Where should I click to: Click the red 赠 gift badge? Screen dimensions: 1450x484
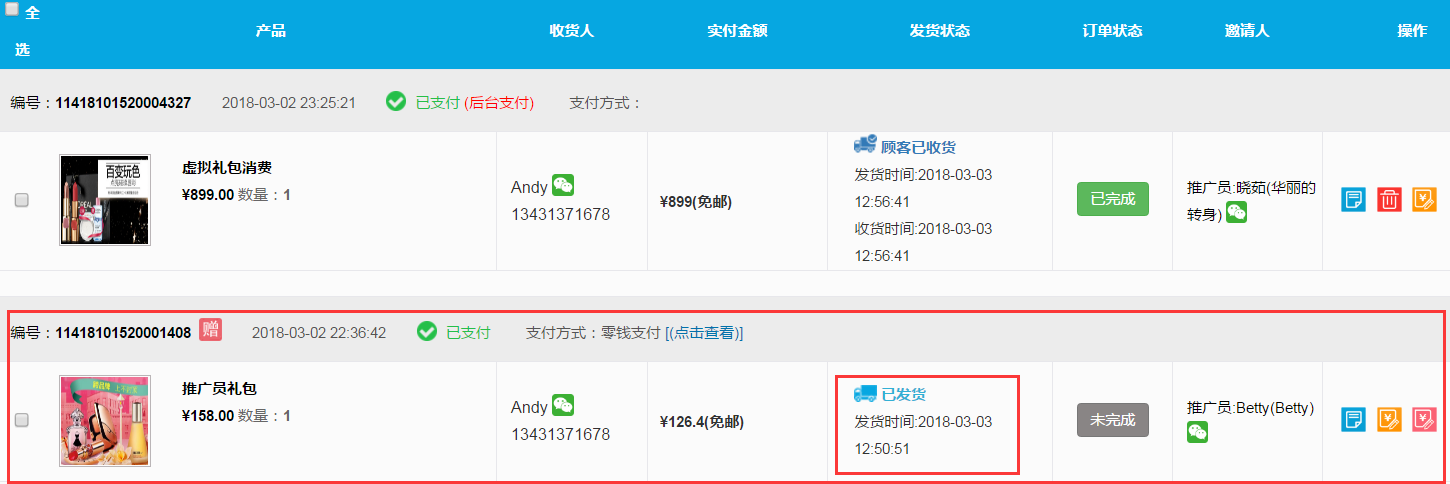[x=210, y=330]
